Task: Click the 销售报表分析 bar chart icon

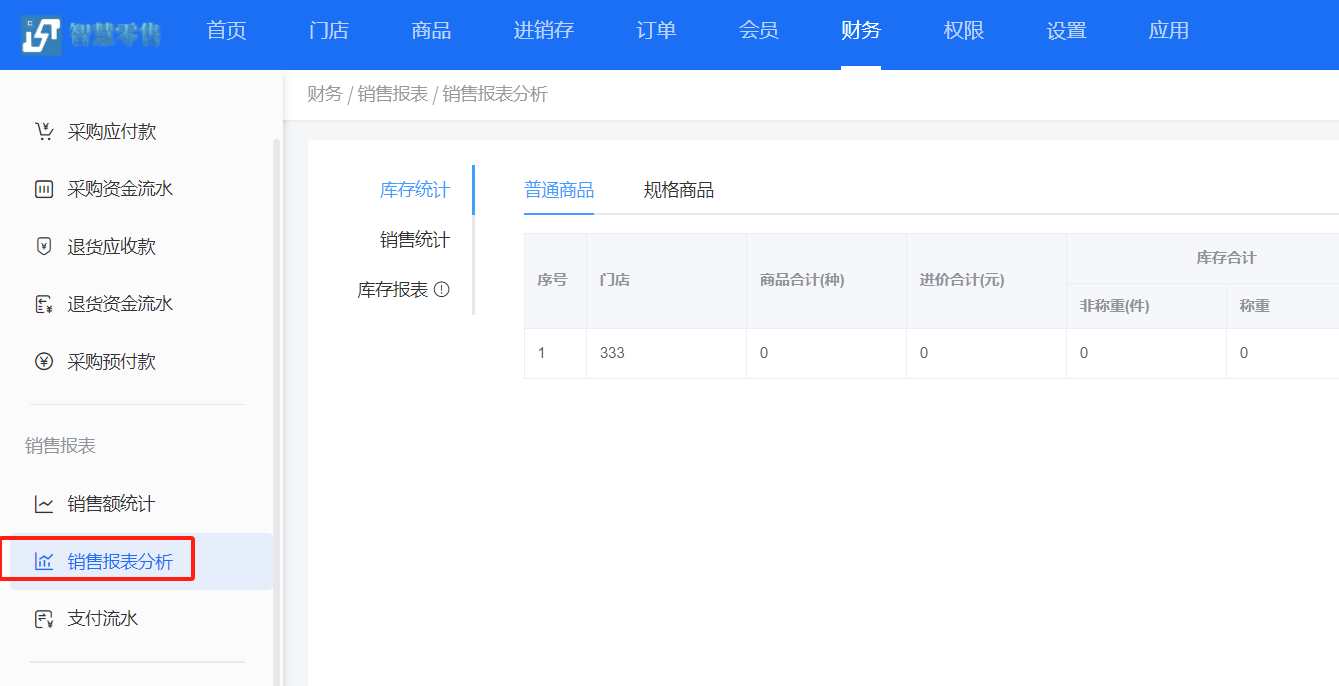Action: [44, 562]
